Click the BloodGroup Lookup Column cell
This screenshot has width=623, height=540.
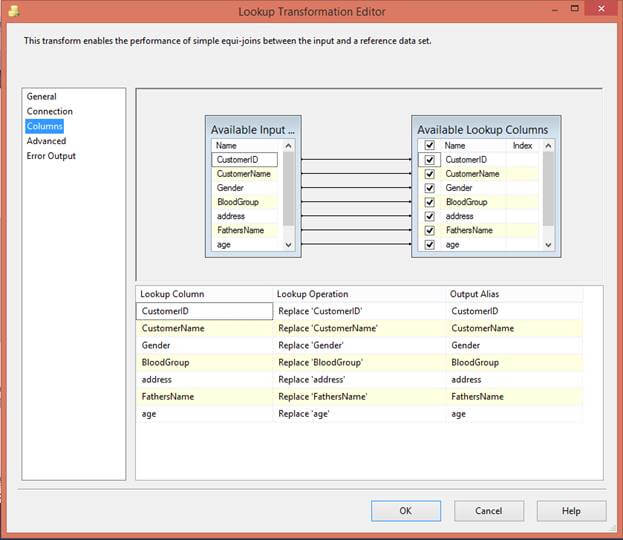205,362
